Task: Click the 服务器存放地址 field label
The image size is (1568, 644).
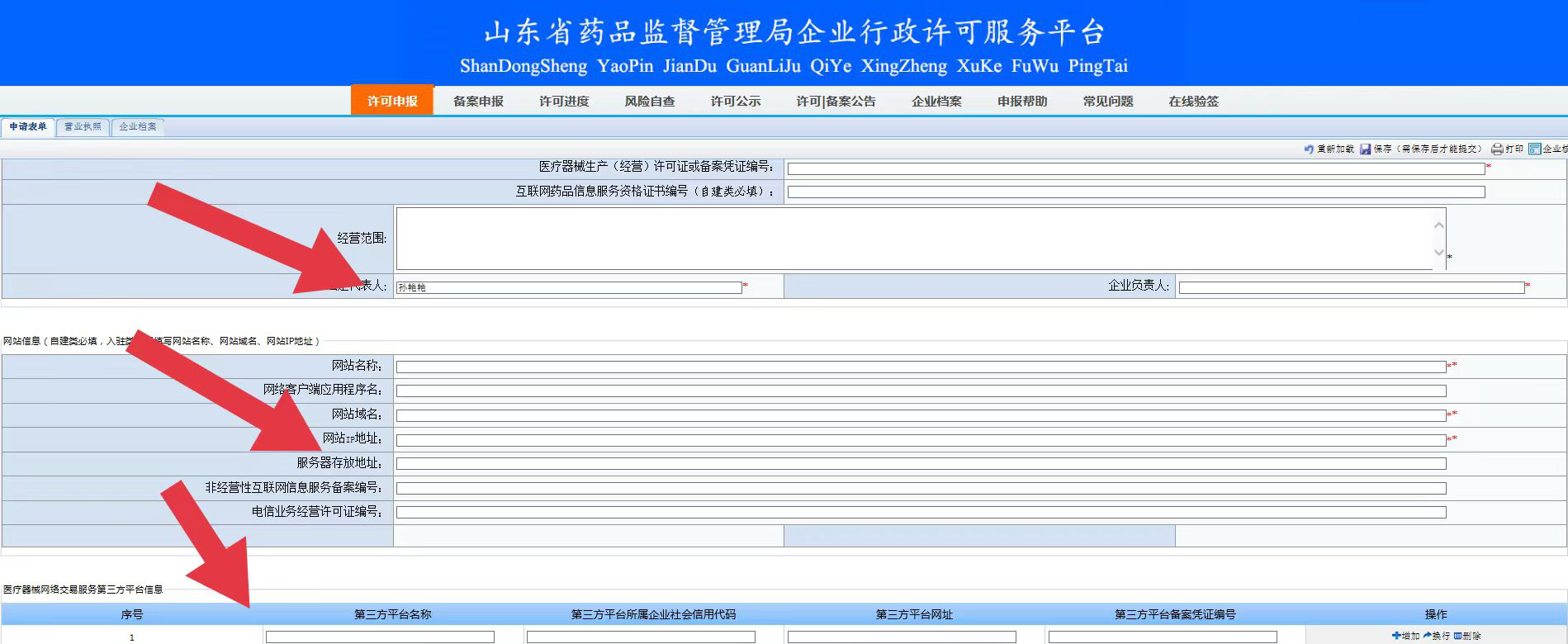Action: [x=339, y=462]
